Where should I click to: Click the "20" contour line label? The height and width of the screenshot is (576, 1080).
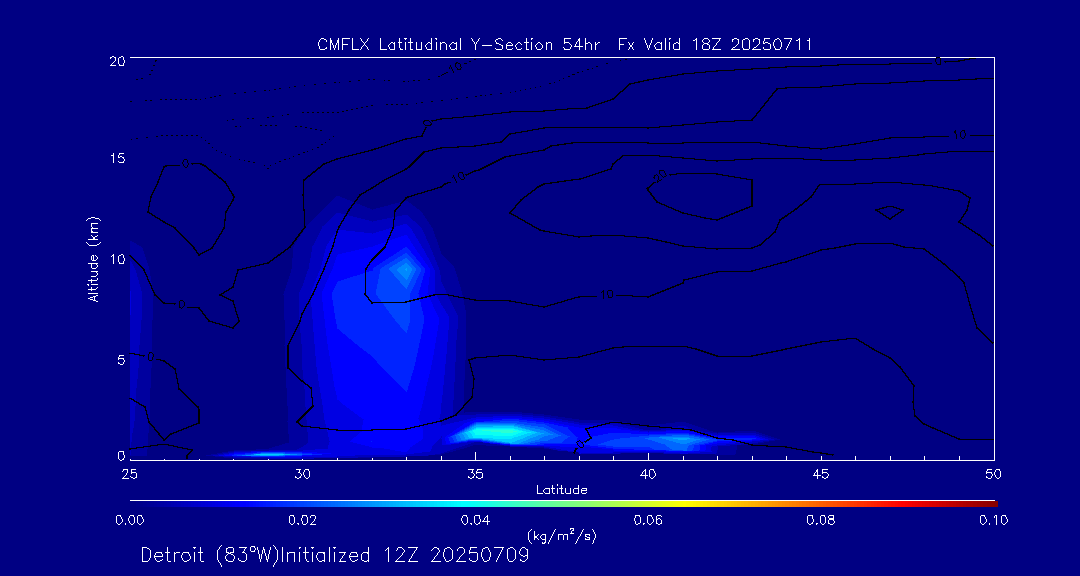tap(660, 177)
